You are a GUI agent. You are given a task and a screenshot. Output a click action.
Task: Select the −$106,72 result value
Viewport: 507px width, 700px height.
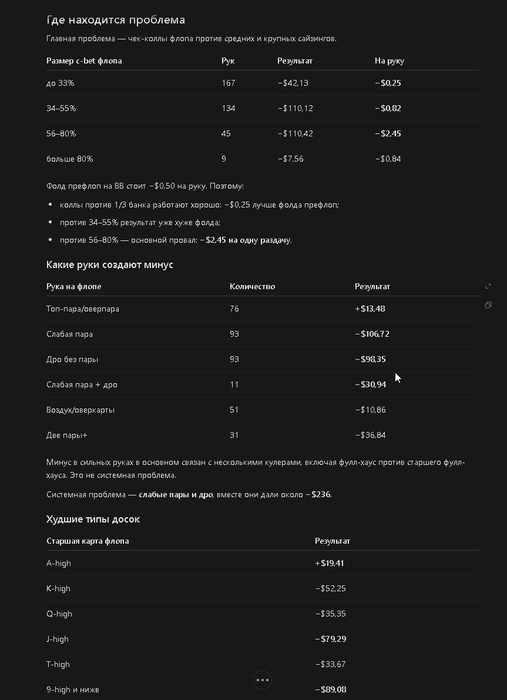(372, 334)
